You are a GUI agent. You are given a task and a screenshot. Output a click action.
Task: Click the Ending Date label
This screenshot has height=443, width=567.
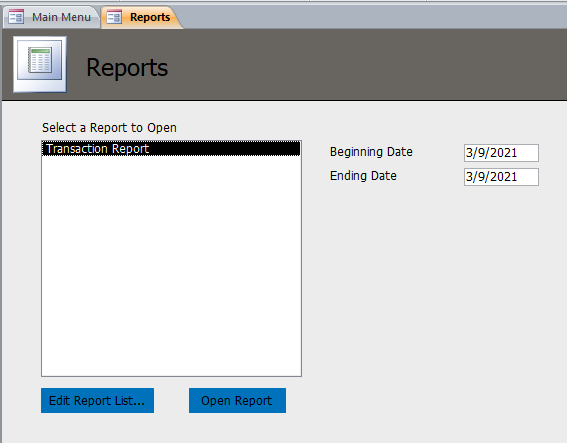pos(363,176)
